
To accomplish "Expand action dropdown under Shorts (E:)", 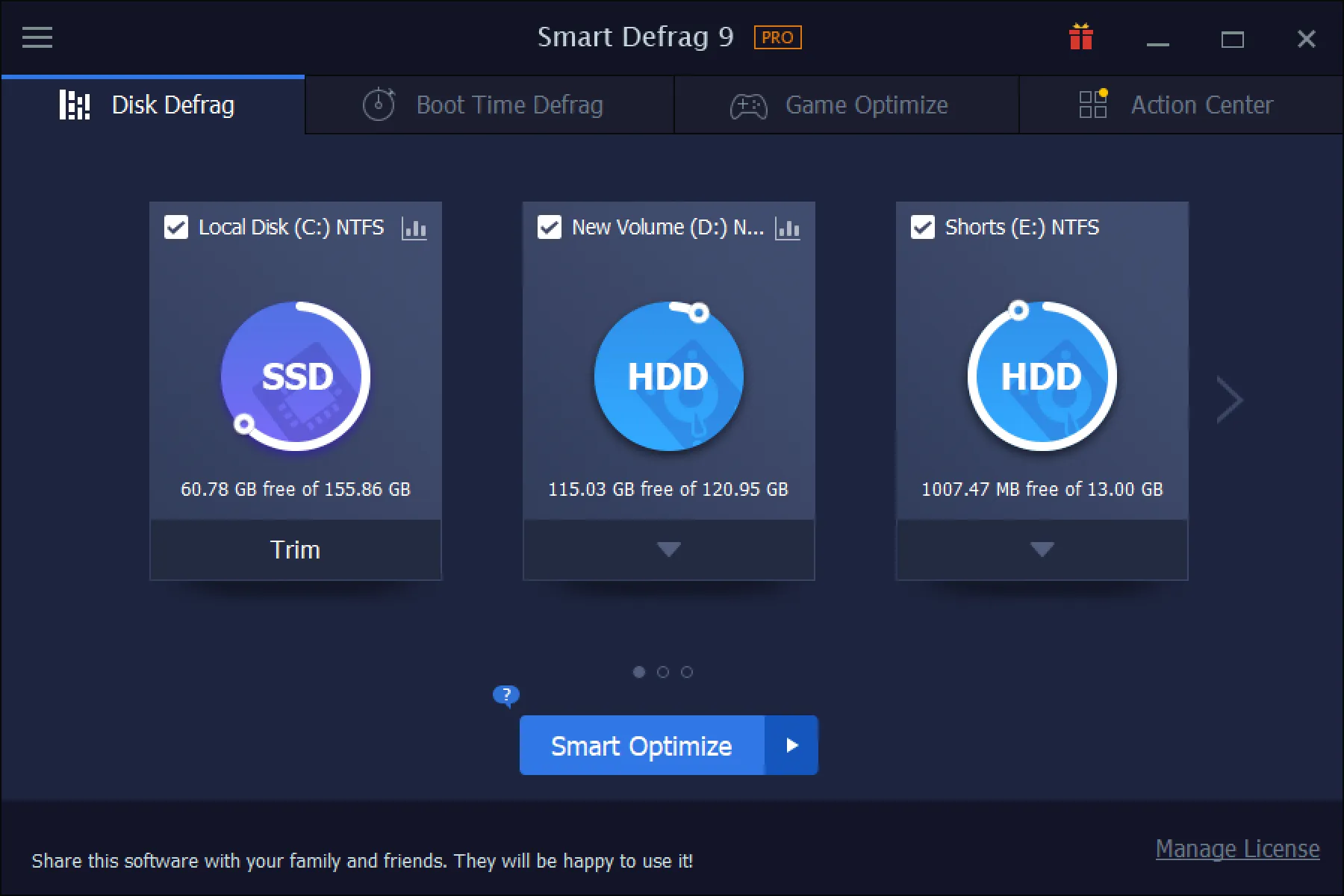I will [x=1042, y=550].
